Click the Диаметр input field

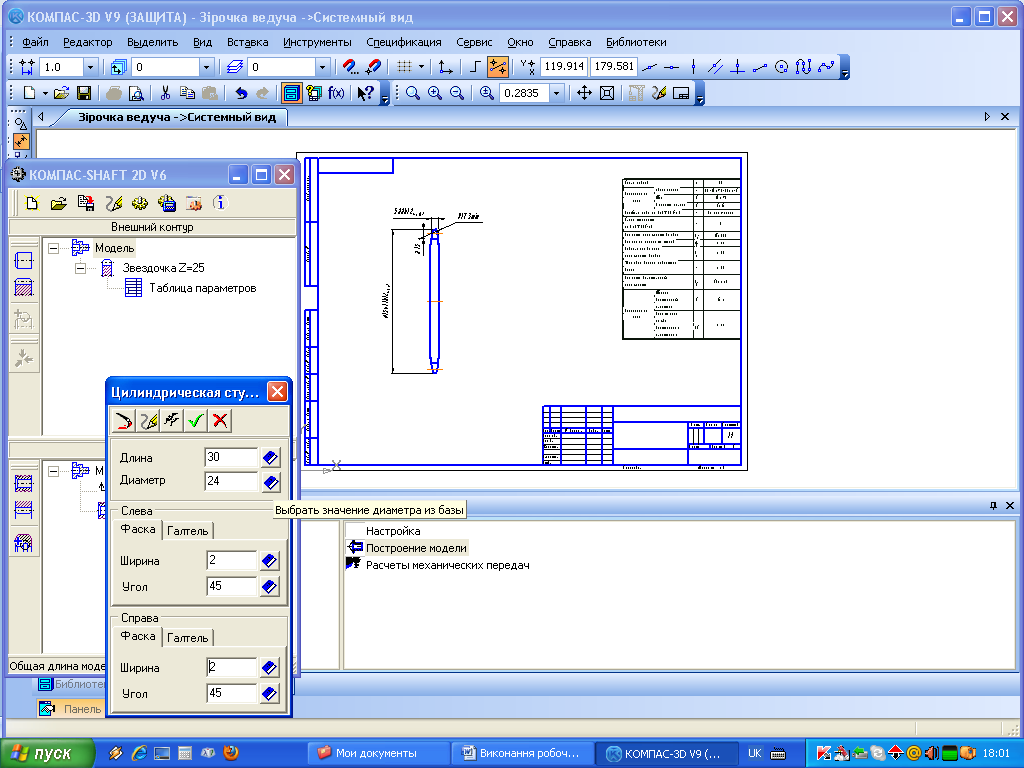point(232,481)
